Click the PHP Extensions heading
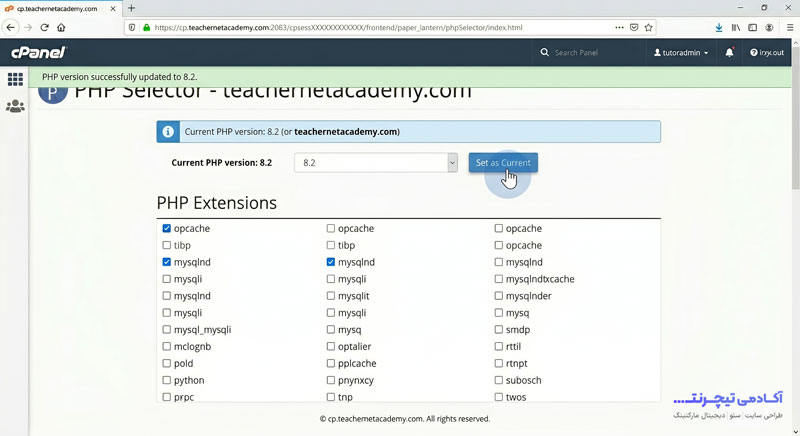800x436 pixels. (216, 203)
